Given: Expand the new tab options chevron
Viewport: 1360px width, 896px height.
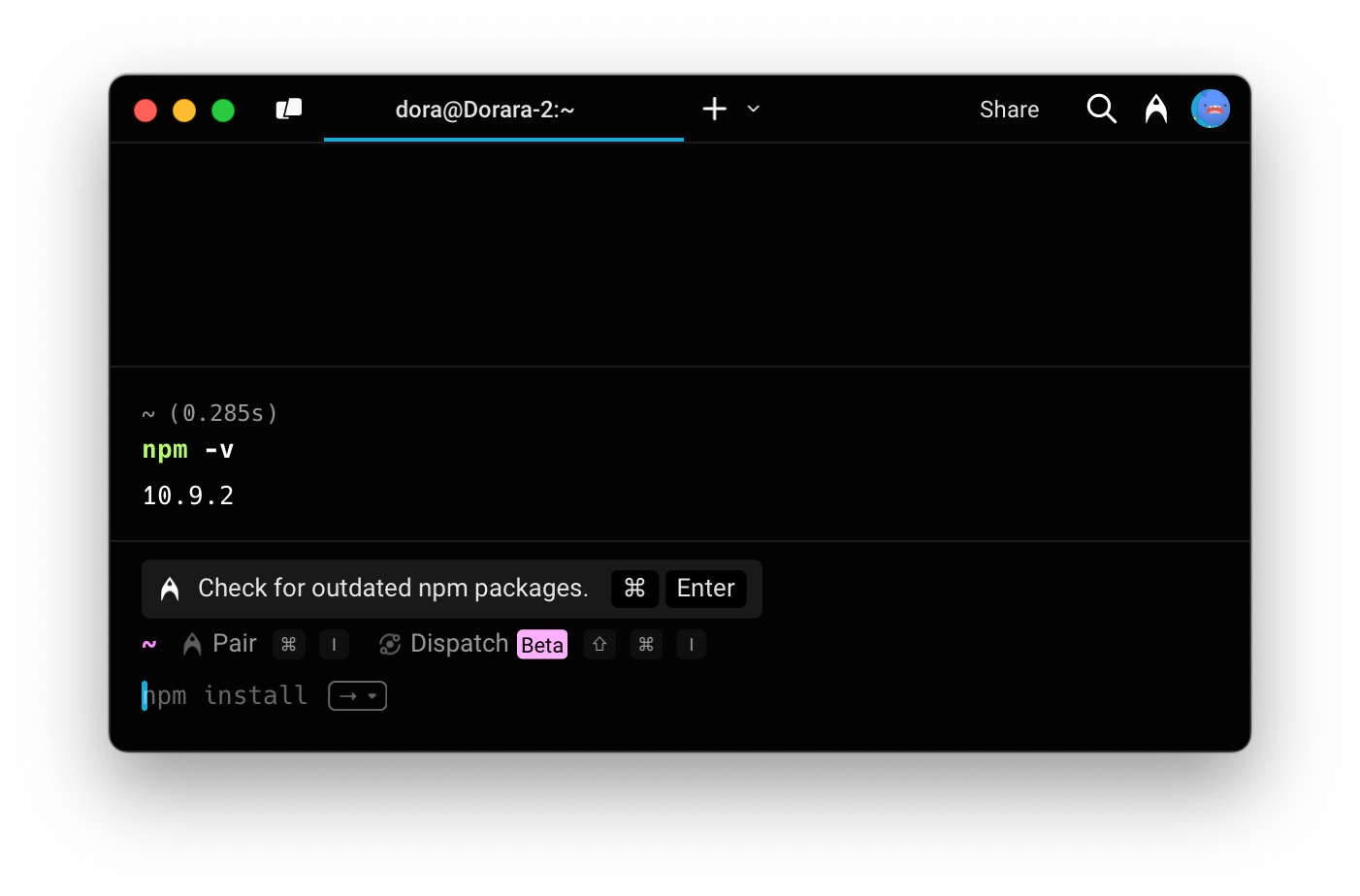Looking at the screenshot, I should (754, 109).
